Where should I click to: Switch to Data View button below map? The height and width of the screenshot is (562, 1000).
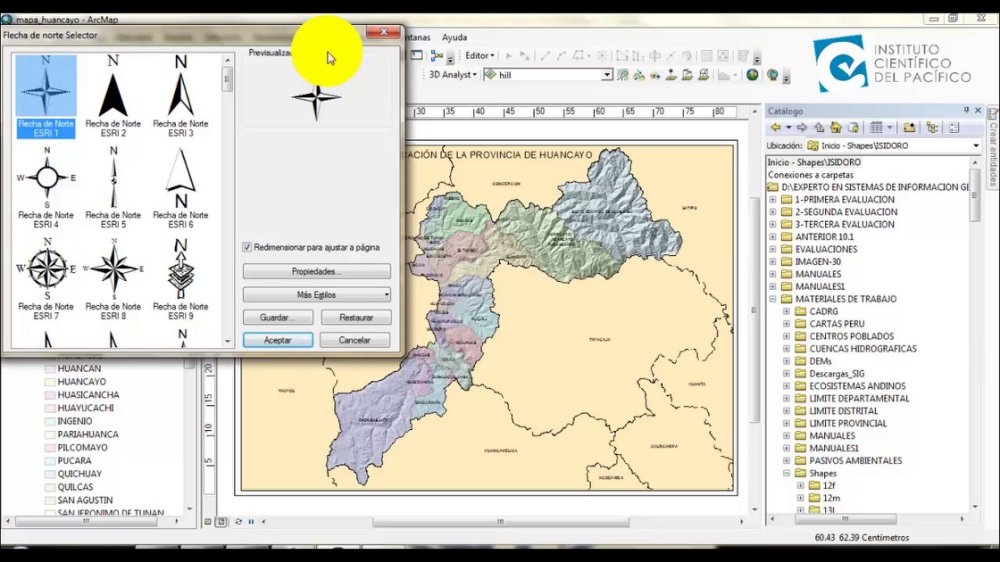[x=208, y=522]
